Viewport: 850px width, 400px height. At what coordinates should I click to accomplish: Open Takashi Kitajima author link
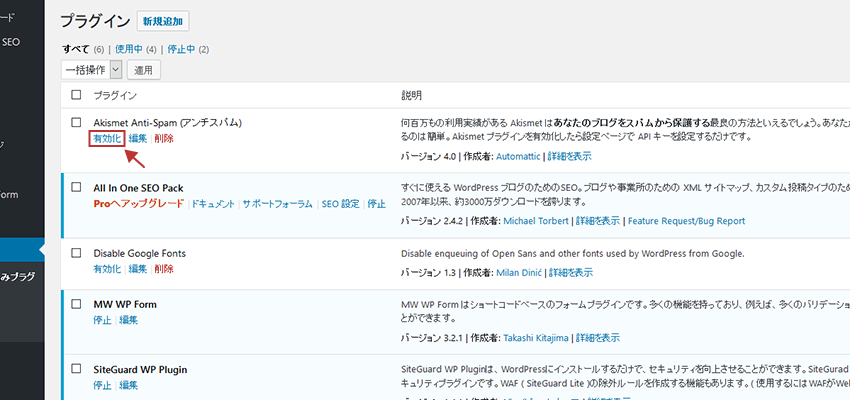tap(536, 338)
